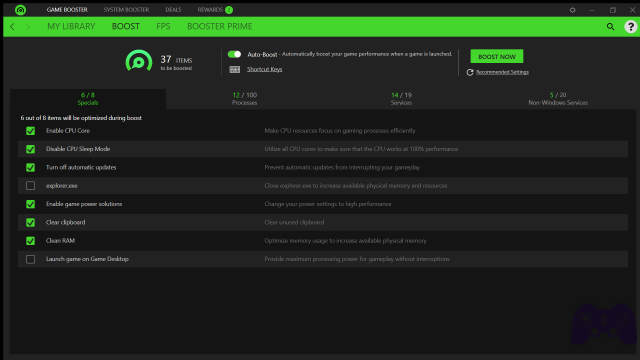Image resolution: width=640 pixels, height=360 pixels.
Task: Click the recommended settings refresh icon
Action: click(470, 72)
